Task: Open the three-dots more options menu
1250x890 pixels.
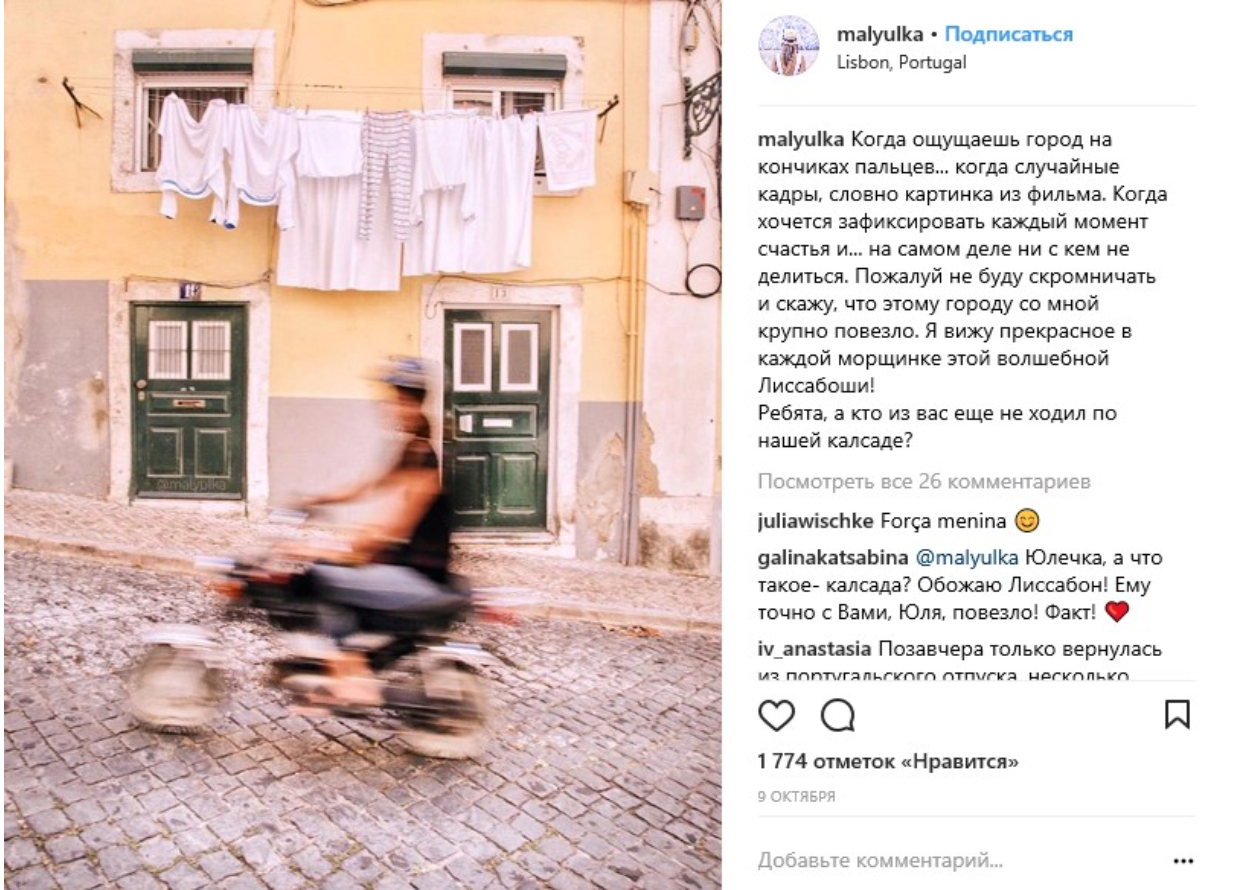Action: pos(1183,860)
